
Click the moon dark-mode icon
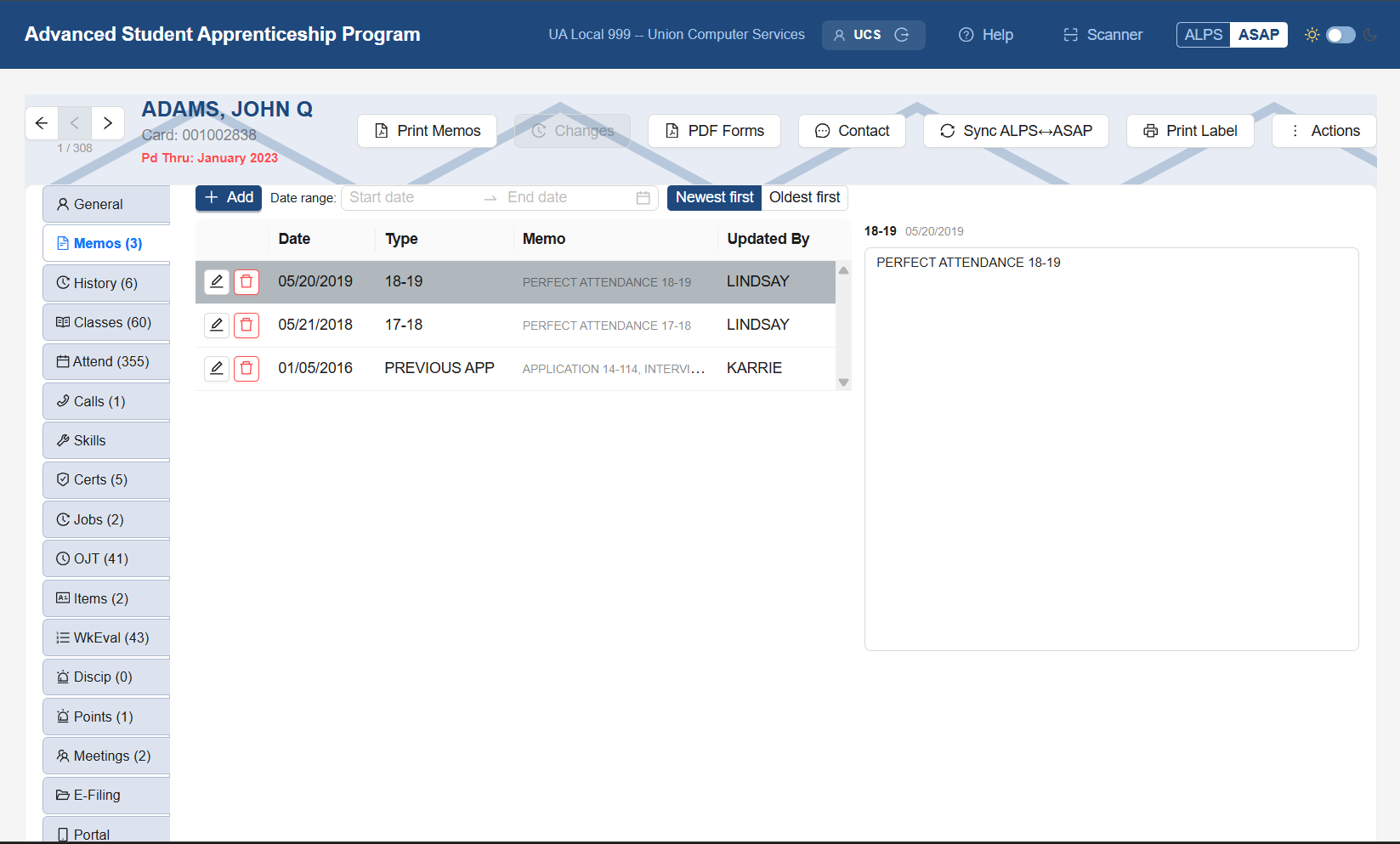[1369, 35]
